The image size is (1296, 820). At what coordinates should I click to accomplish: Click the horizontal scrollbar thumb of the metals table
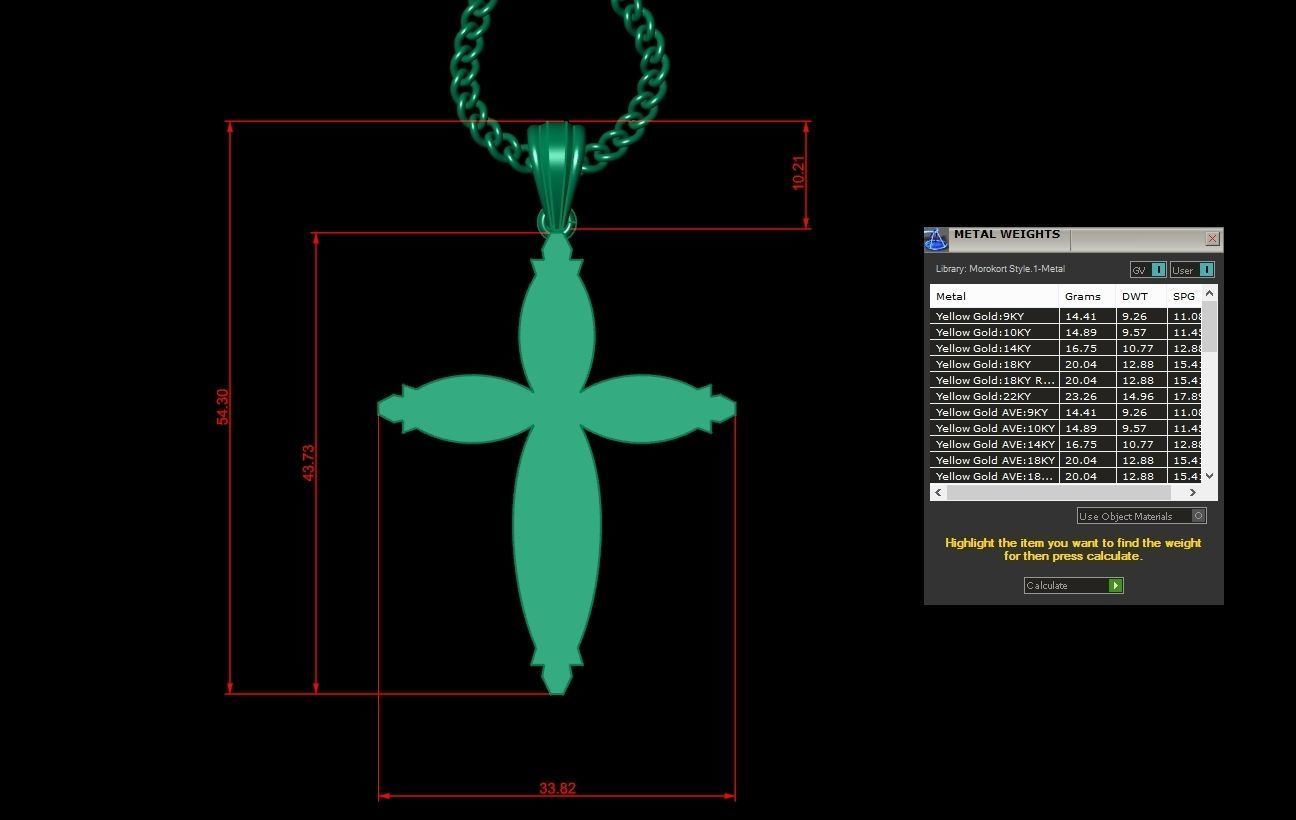1058,492
